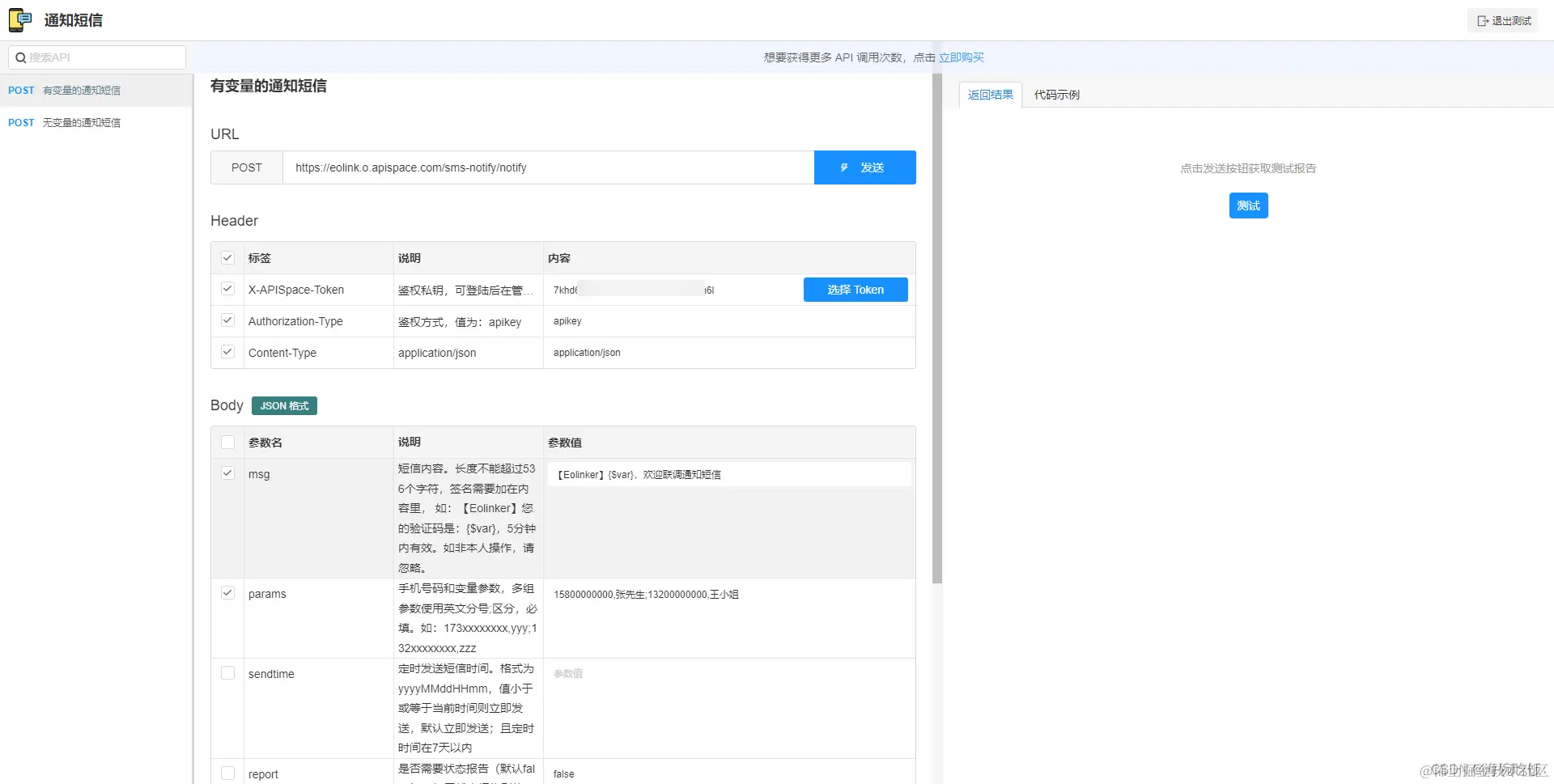Enable the sendtime parameter
This screenshot has width=1554, height=784.
pos(227,672)
